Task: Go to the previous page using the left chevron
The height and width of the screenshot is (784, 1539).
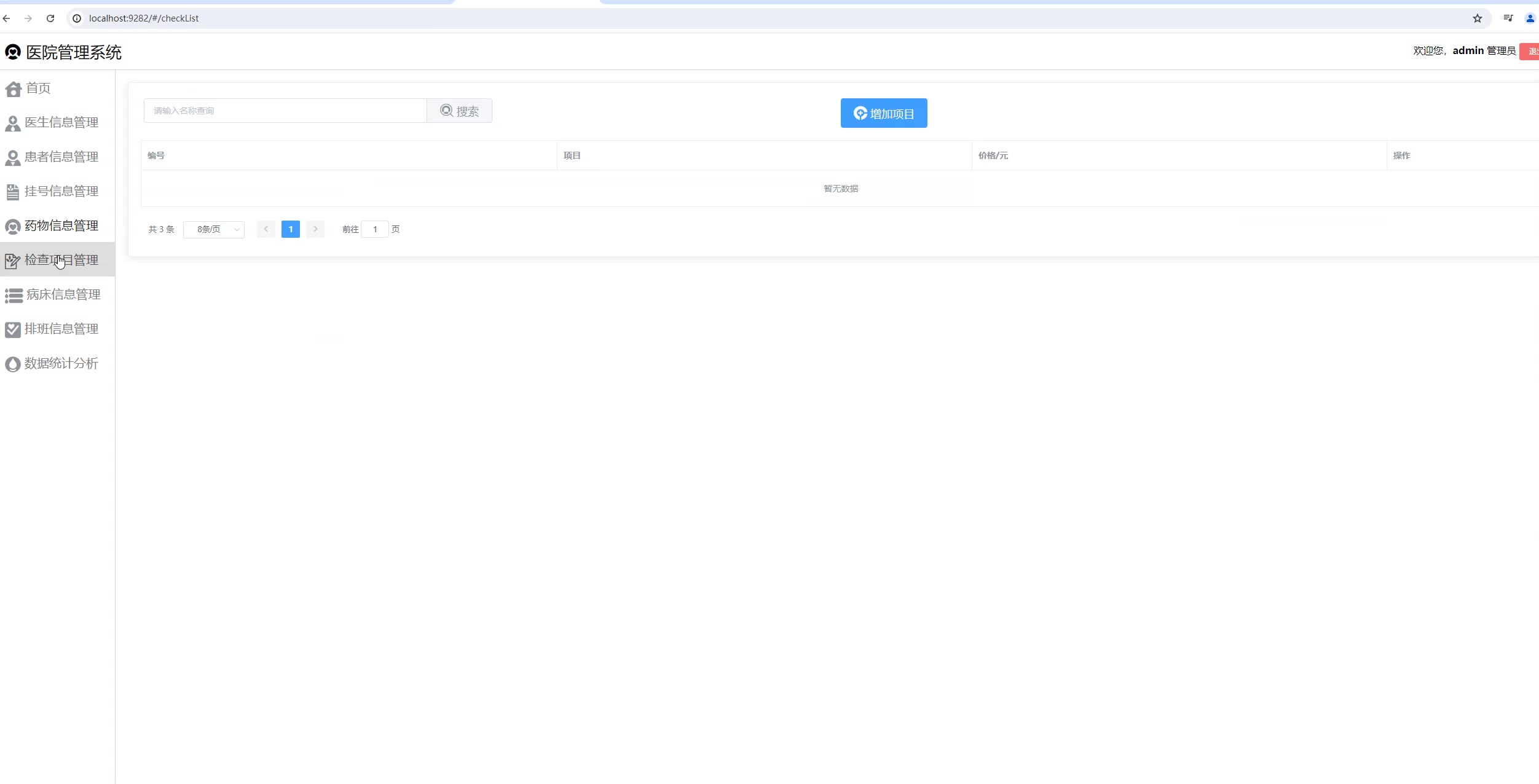Action: (x=266, y=229)
